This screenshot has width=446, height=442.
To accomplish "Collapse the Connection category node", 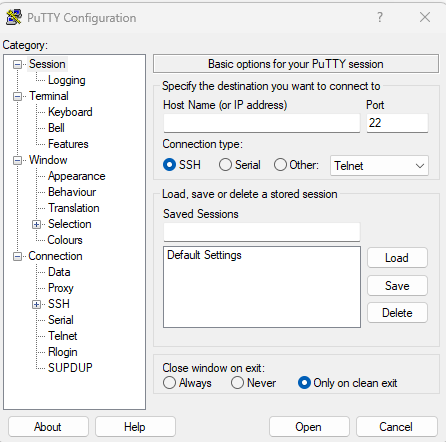I will pyautogui.click(x=17, y=256).
